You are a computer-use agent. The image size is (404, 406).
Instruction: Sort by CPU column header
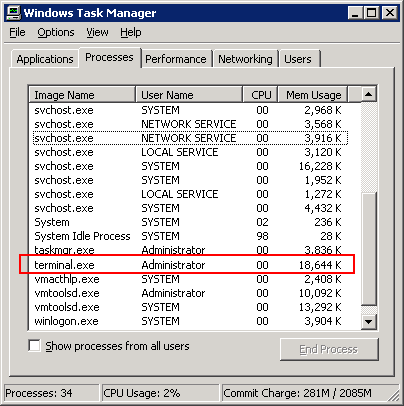(261, 95)
